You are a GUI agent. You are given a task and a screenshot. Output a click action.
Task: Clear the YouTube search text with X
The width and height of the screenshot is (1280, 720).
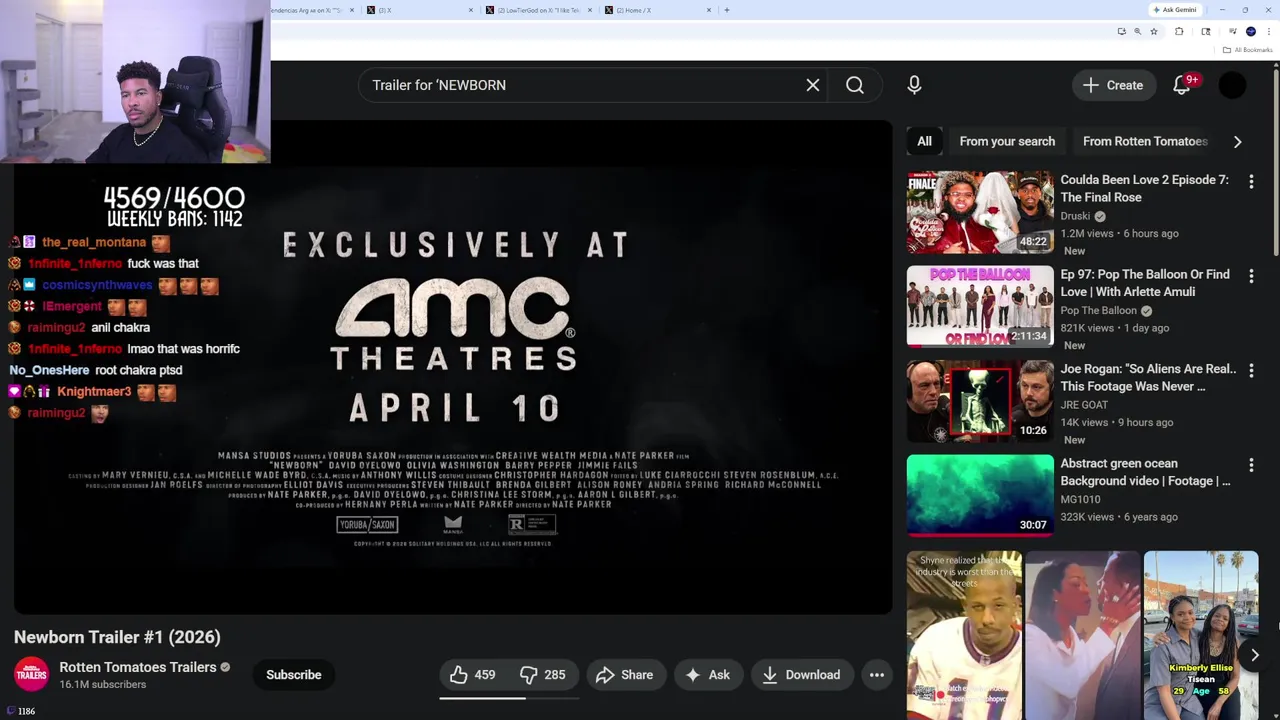(x=813, y=85)
